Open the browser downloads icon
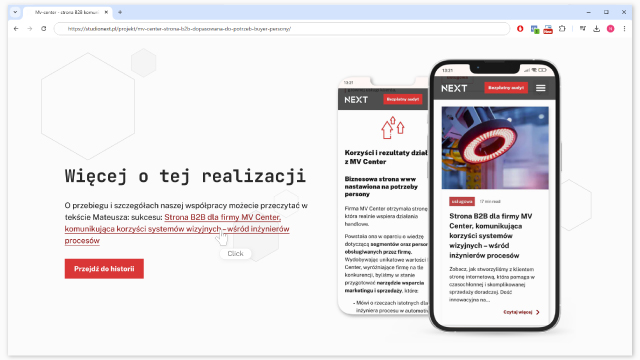Viewport: 640px width, 360px height. click(x=596, y=29)
